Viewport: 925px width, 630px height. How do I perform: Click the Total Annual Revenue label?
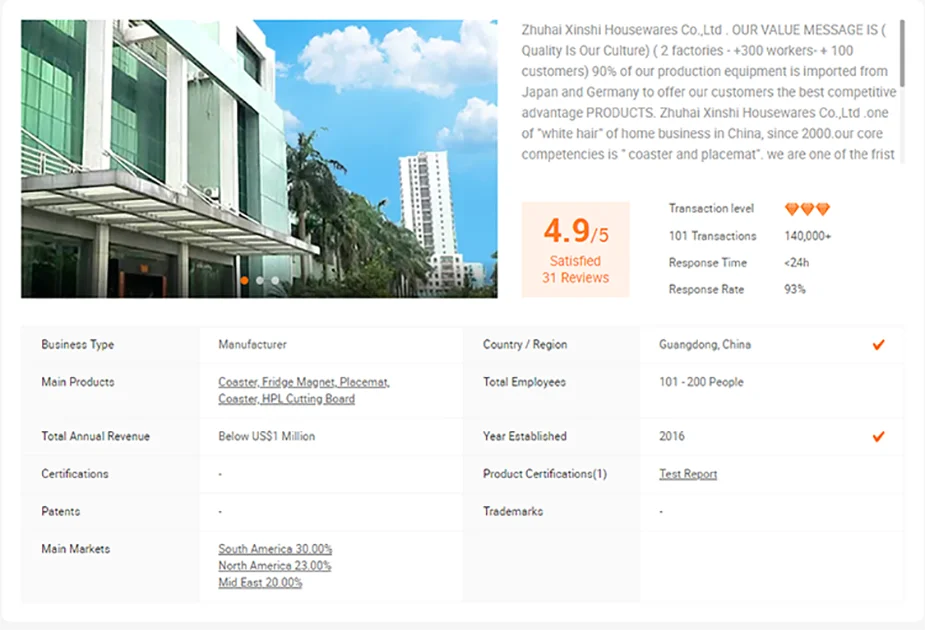96,437
